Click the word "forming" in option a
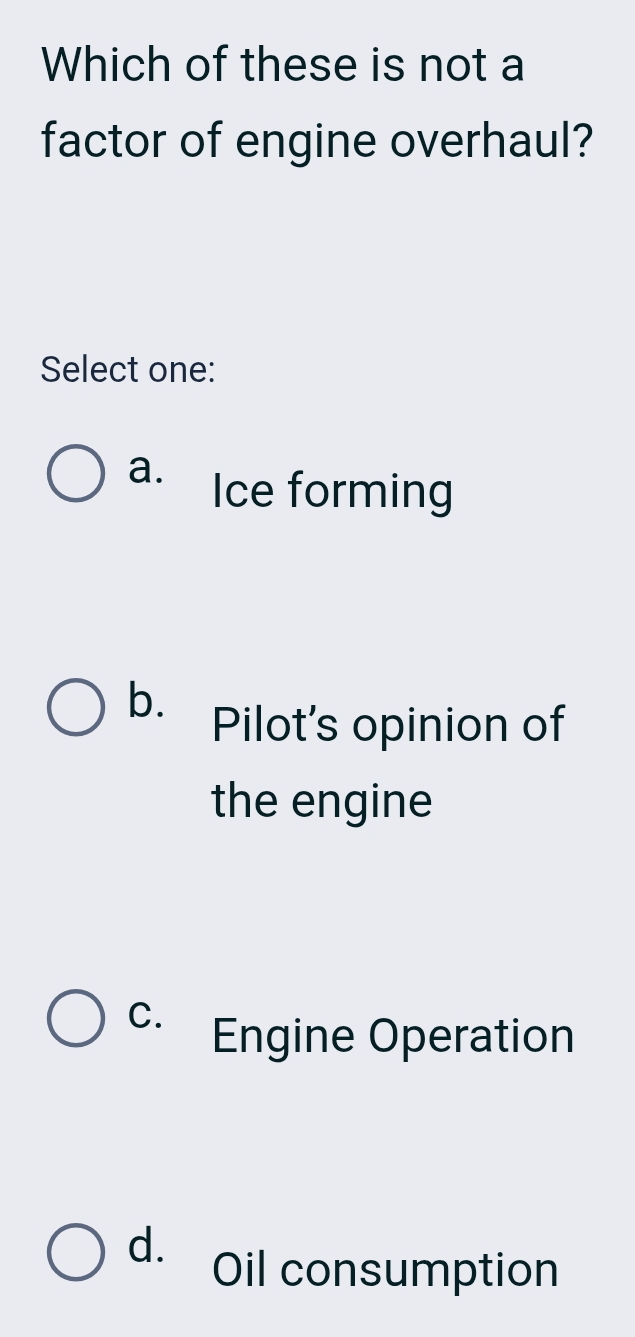635x1337 pixels. (370, 493)
